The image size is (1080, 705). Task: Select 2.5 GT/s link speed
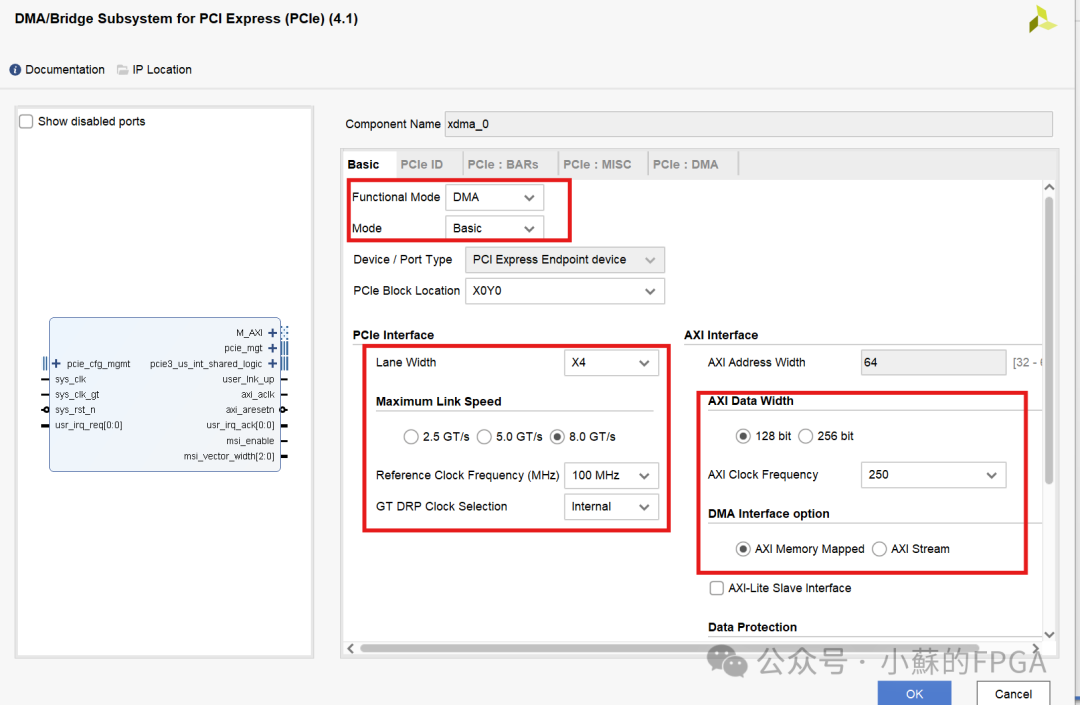[411, 436]
